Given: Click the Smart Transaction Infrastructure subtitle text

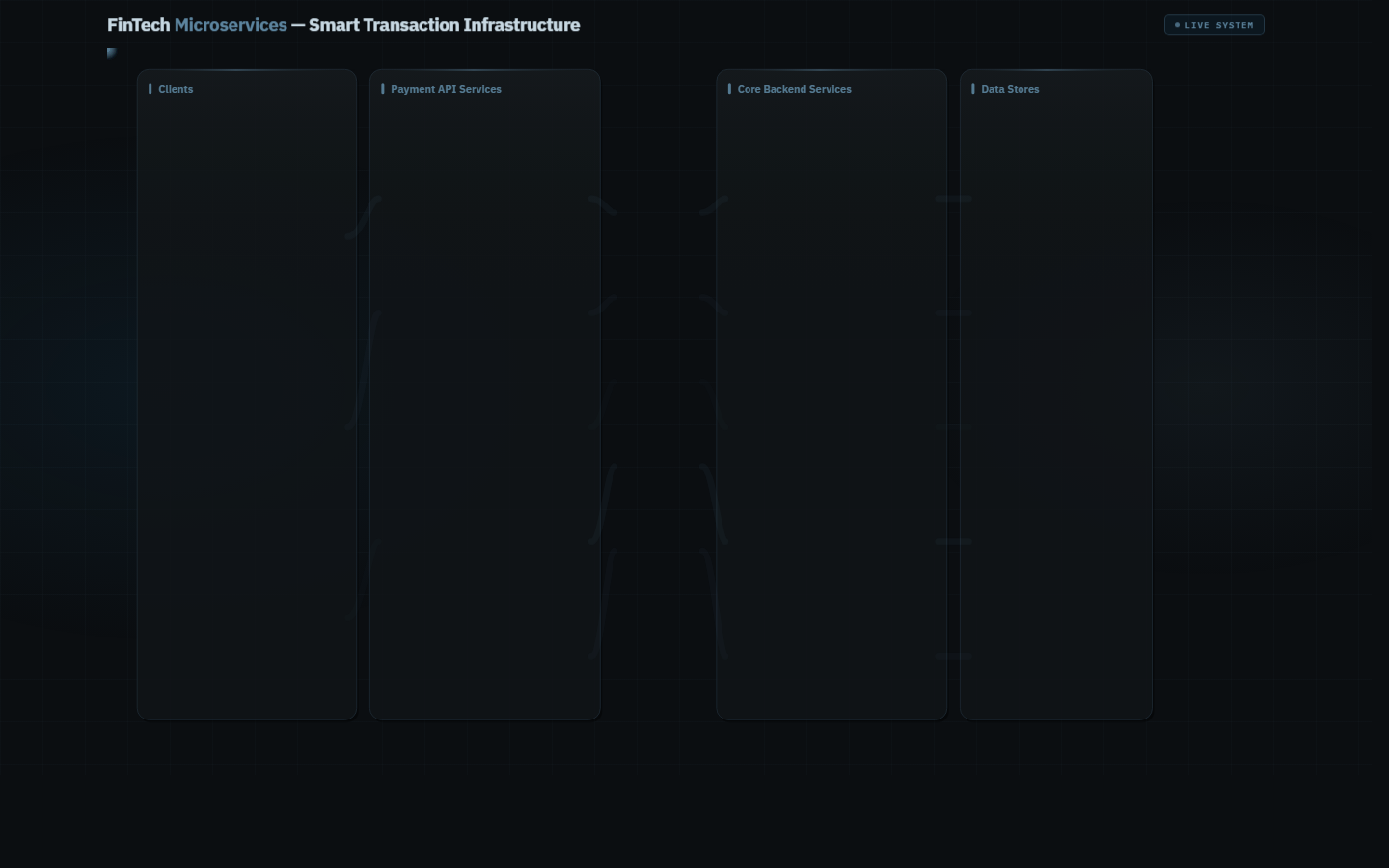Looking at the screenshot, I should (444, 25).
